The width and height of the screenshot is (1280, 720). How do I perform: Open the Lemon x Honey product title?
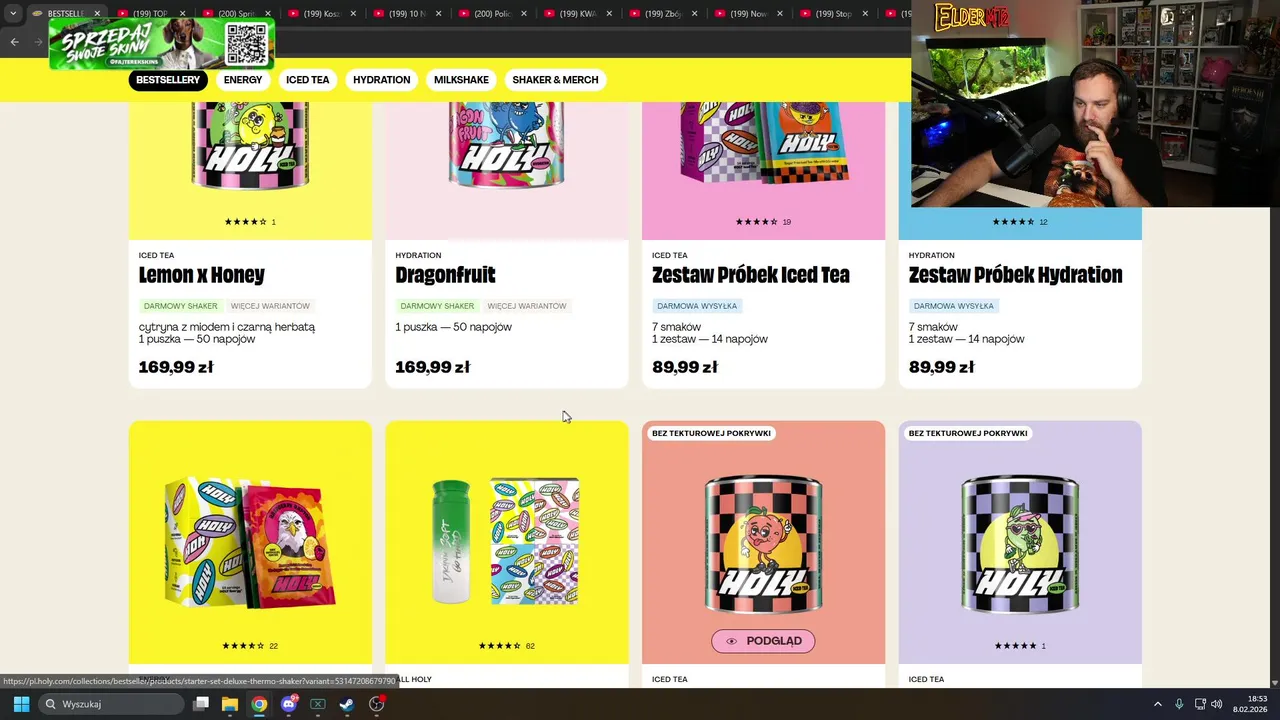(202, 275)
